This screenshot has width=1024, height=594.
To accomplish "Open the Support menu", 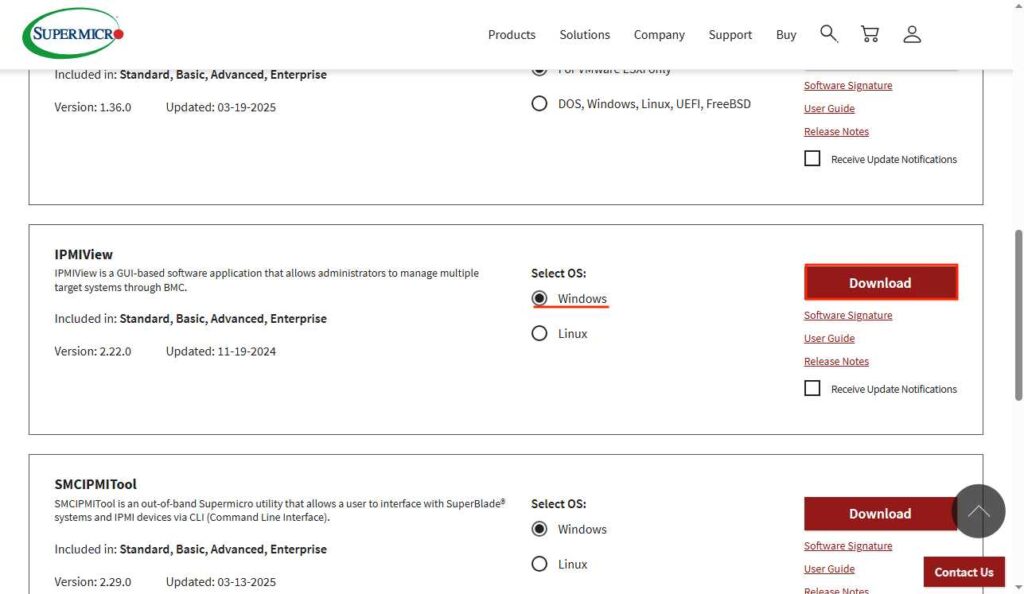I will tap(730, 35).
